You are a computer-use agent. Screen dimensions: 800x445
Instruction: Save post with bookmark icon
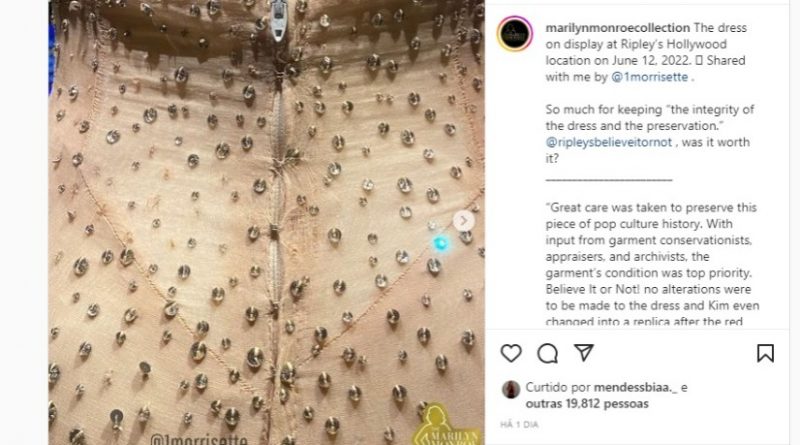click(765, 353)
